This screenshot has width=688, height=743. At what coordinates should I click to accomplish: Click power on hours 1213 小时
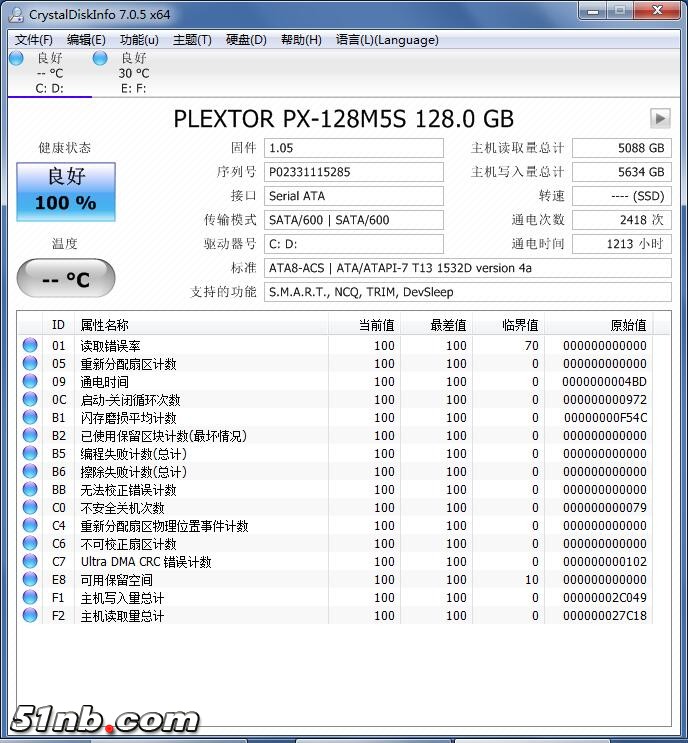pyautogui.click(x=622, y=244)
